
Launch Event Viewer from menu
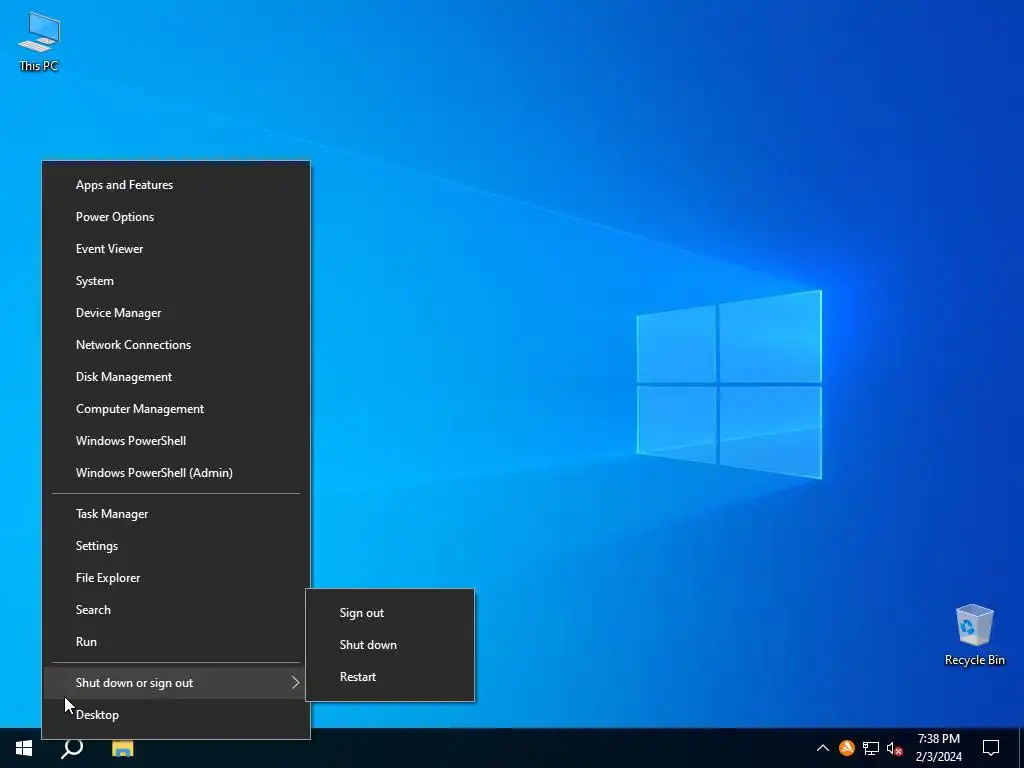[x=176, y=249]
